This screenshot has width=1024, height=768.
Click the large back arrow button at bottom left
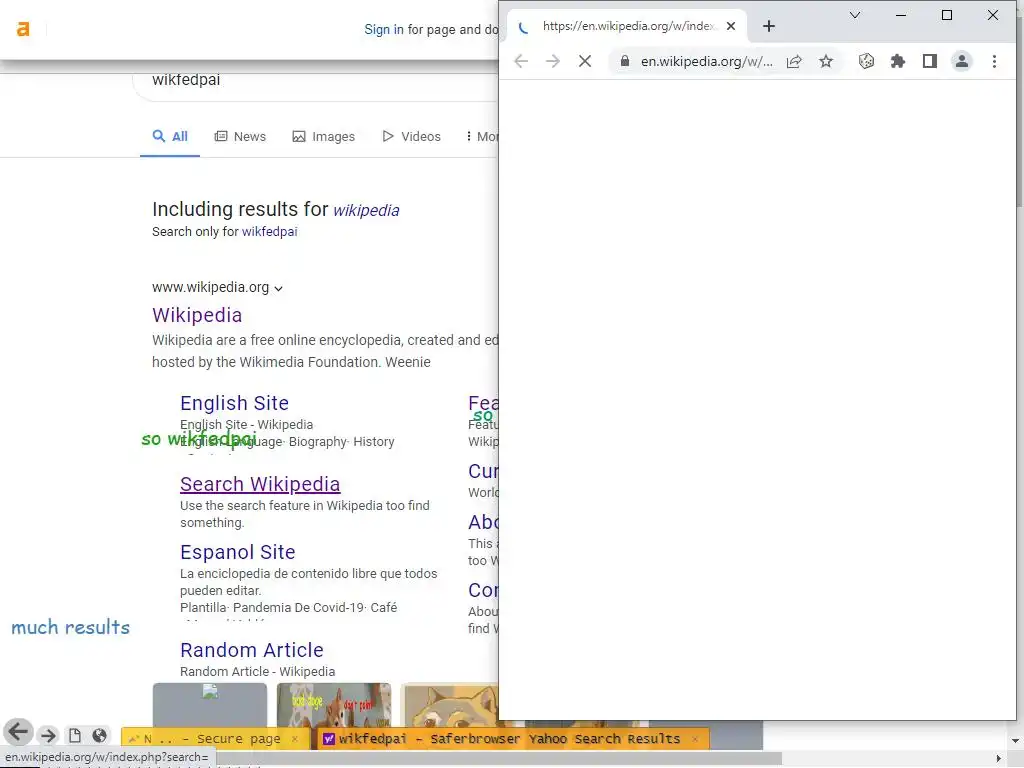[18, 732]
